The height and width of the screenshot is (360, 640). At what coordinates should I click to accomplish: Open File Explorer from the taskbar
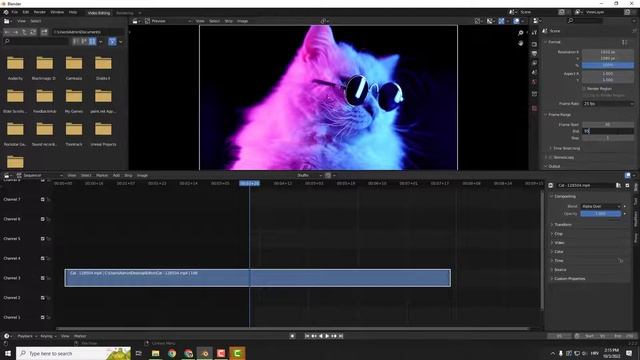tap(156, 353)
